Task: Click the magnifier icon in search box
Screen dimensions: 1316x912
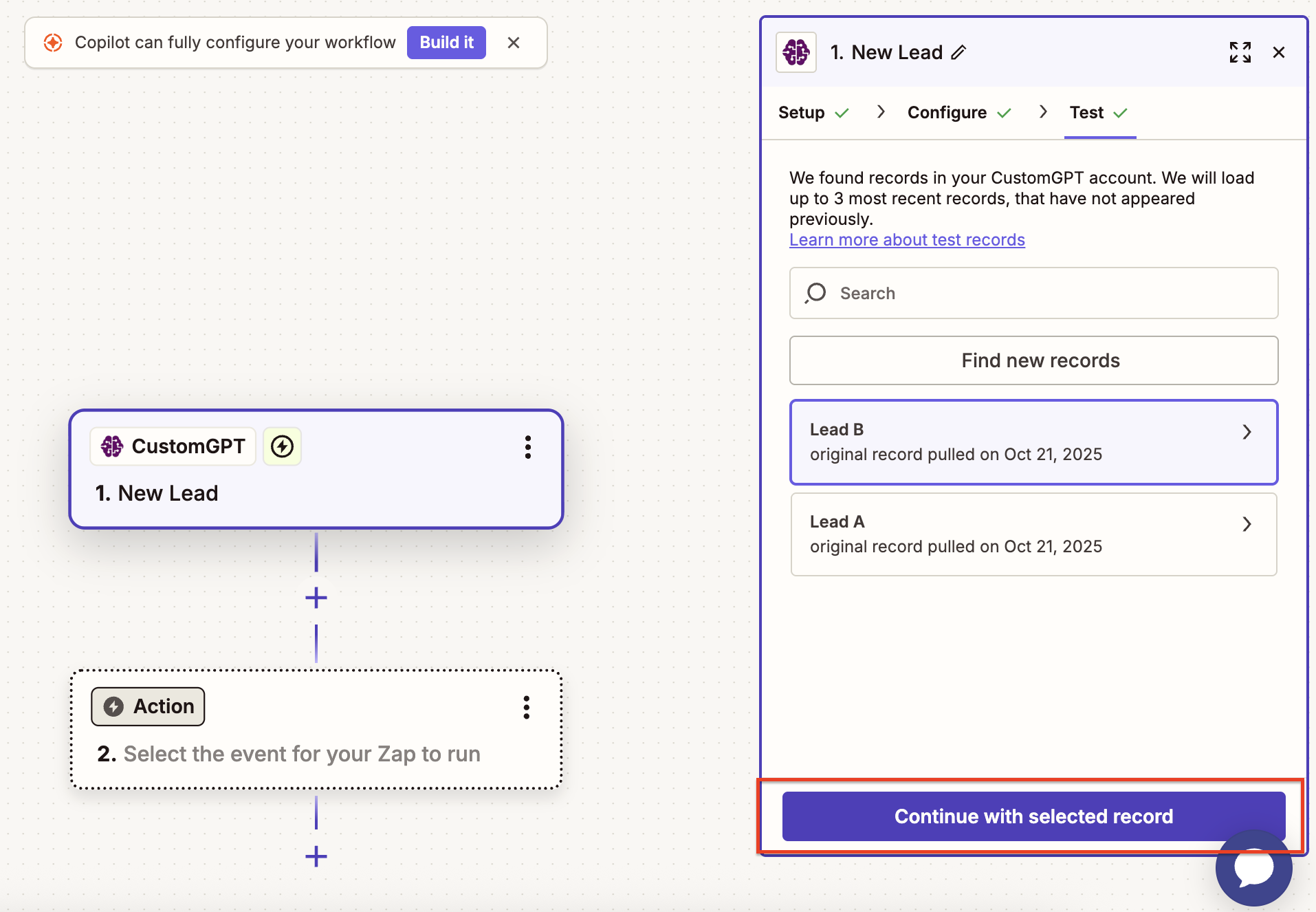Action: tap(815, 293)
